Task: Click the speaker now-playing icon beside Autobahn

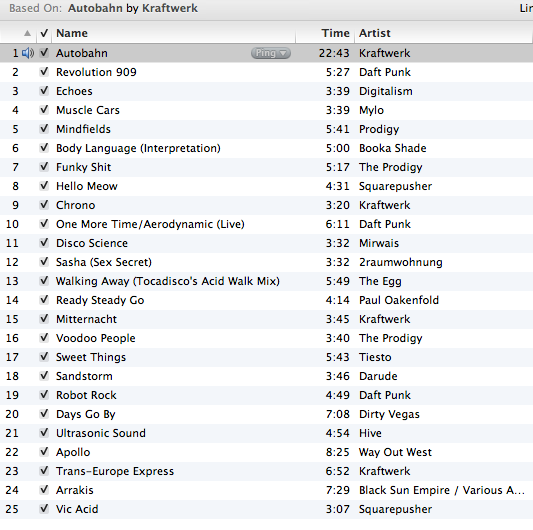Action: point(28,53)
